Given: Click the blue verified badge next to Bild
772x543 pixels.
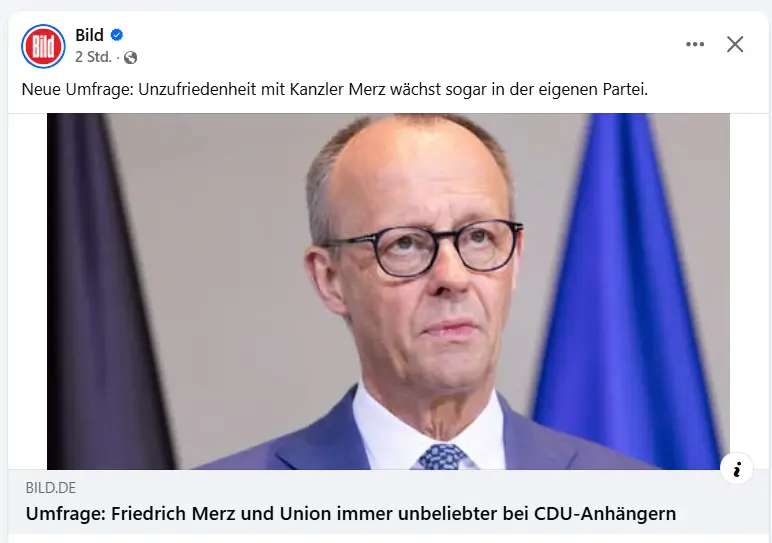Looking at the screenshot, I should click(117, 36).
